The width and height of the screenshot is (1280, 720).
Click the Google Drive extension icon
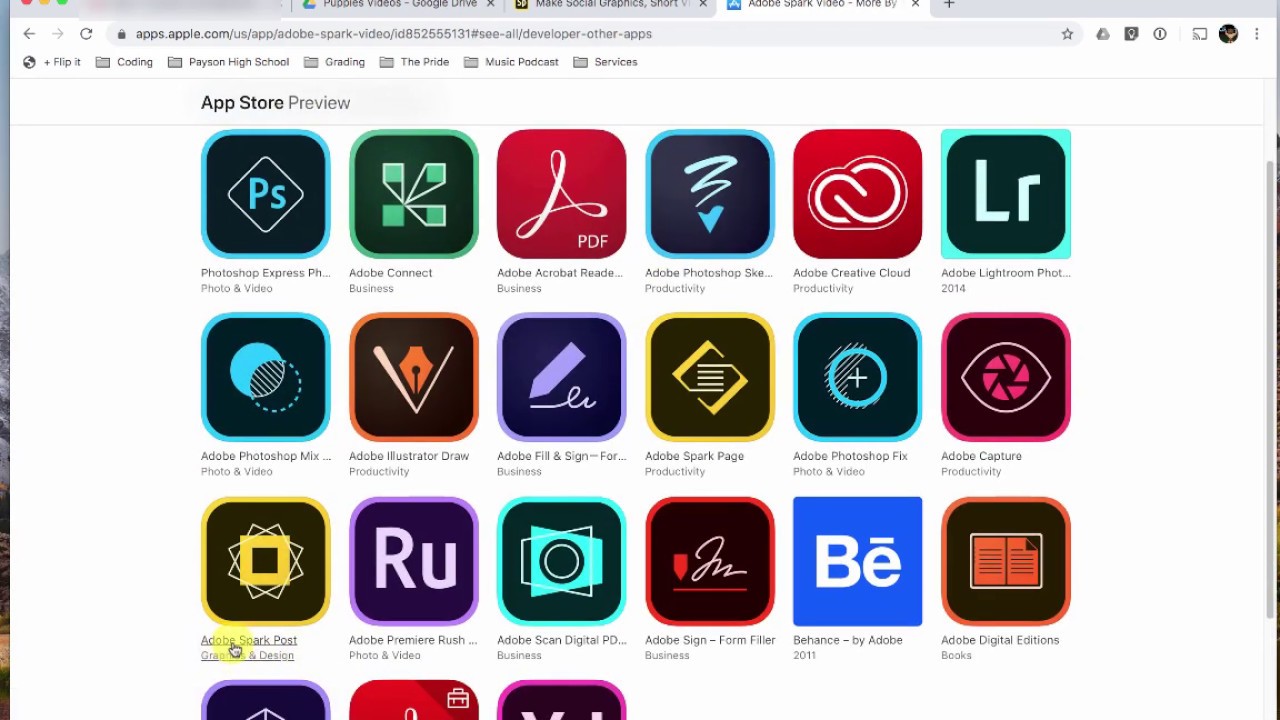(x=1102, y=34)
